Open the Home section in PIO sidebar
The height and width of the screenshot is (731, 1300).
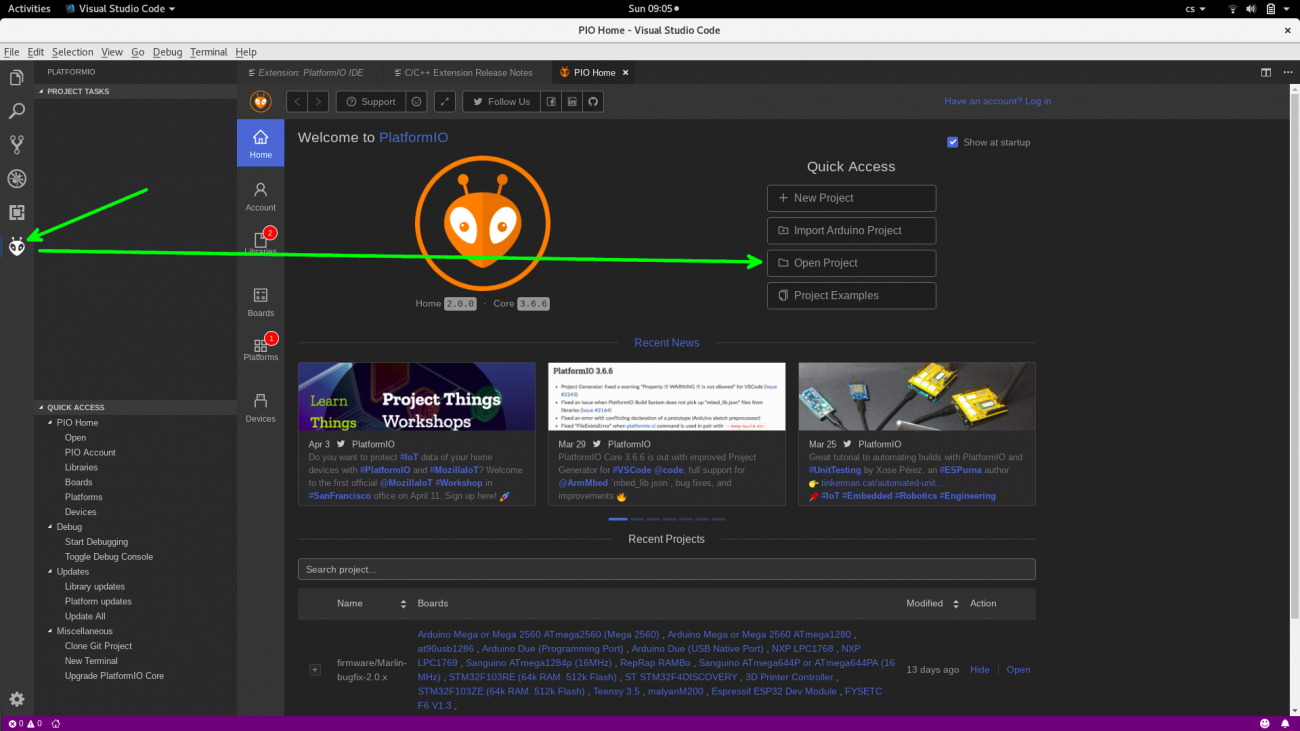pyautogui.click(x=260, y=143)
